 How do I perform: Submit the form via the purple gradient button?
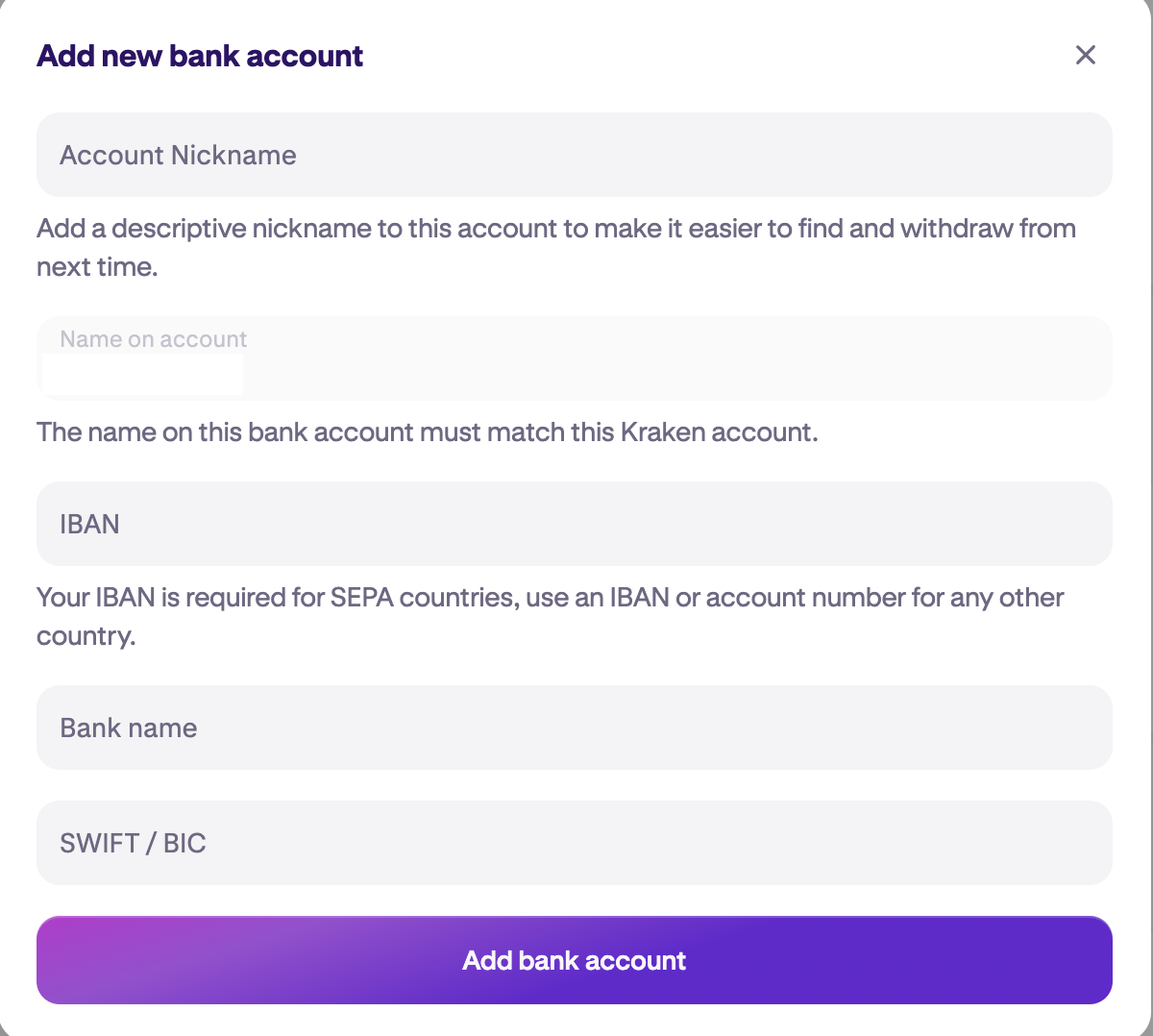(x=575, y=960)
